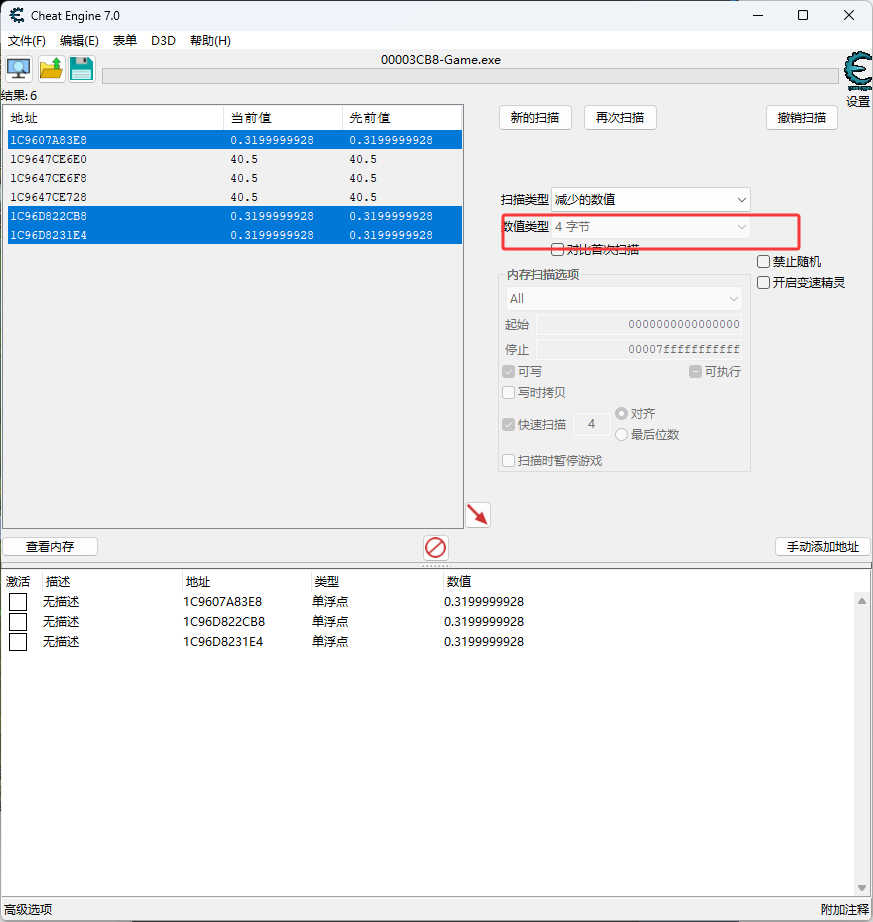Toggle the 可执行 checkbox

[695, 372]
